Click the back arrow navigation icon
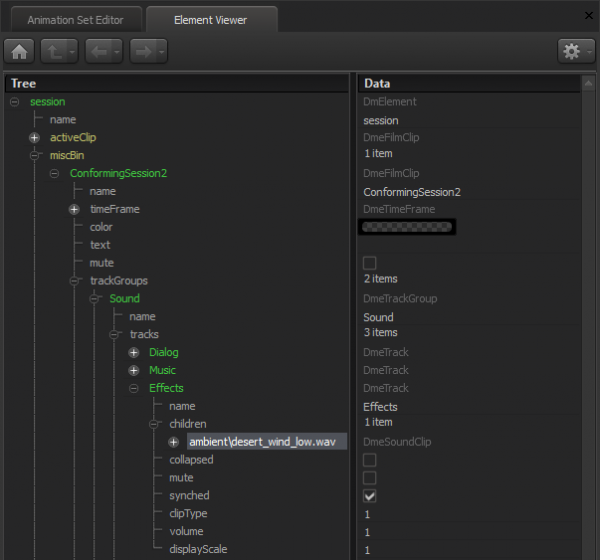This screenshot has width=600, height=560. pyautogui.click(x=98, y=51)
